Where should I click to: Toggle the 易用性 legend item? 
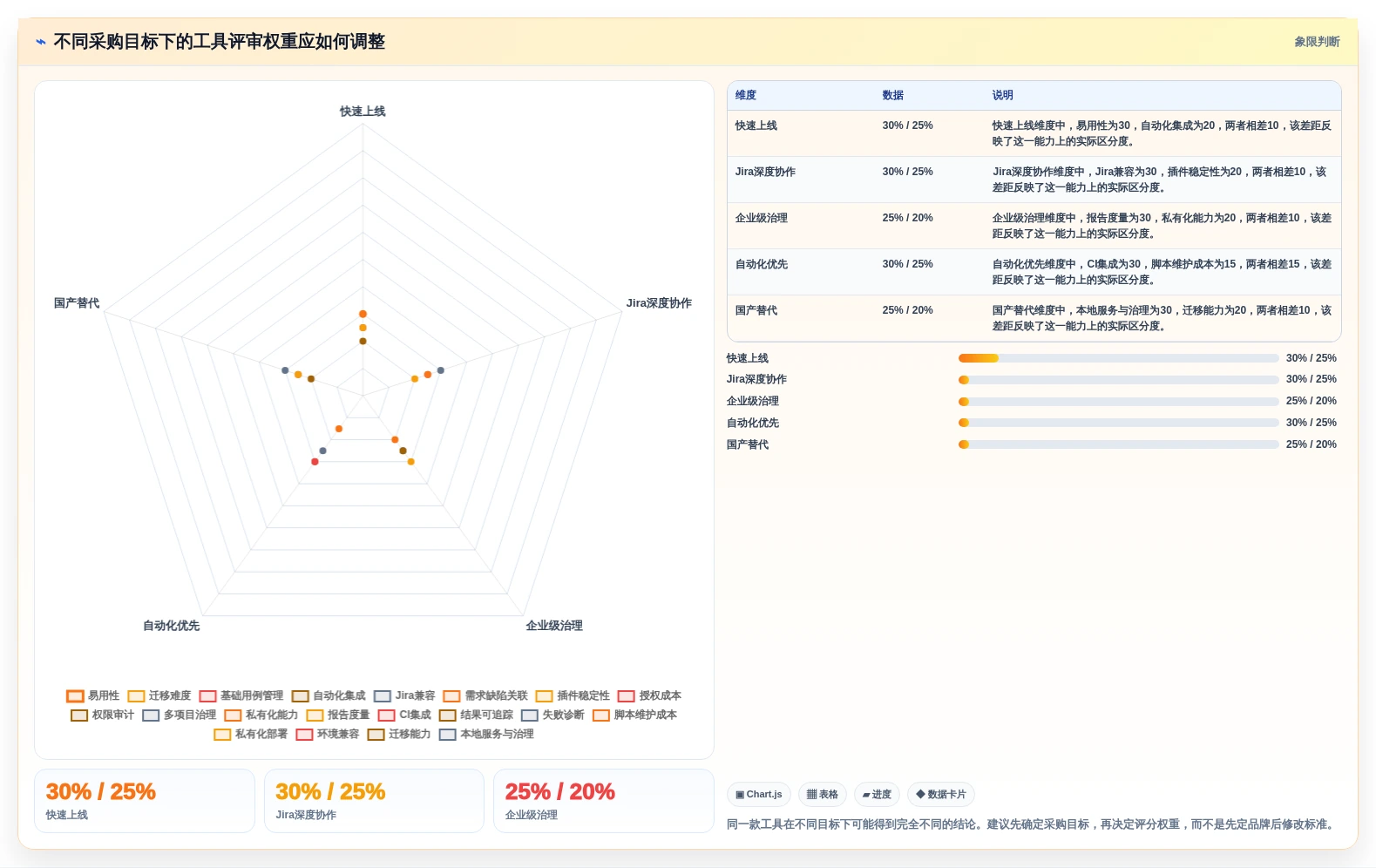92,695
